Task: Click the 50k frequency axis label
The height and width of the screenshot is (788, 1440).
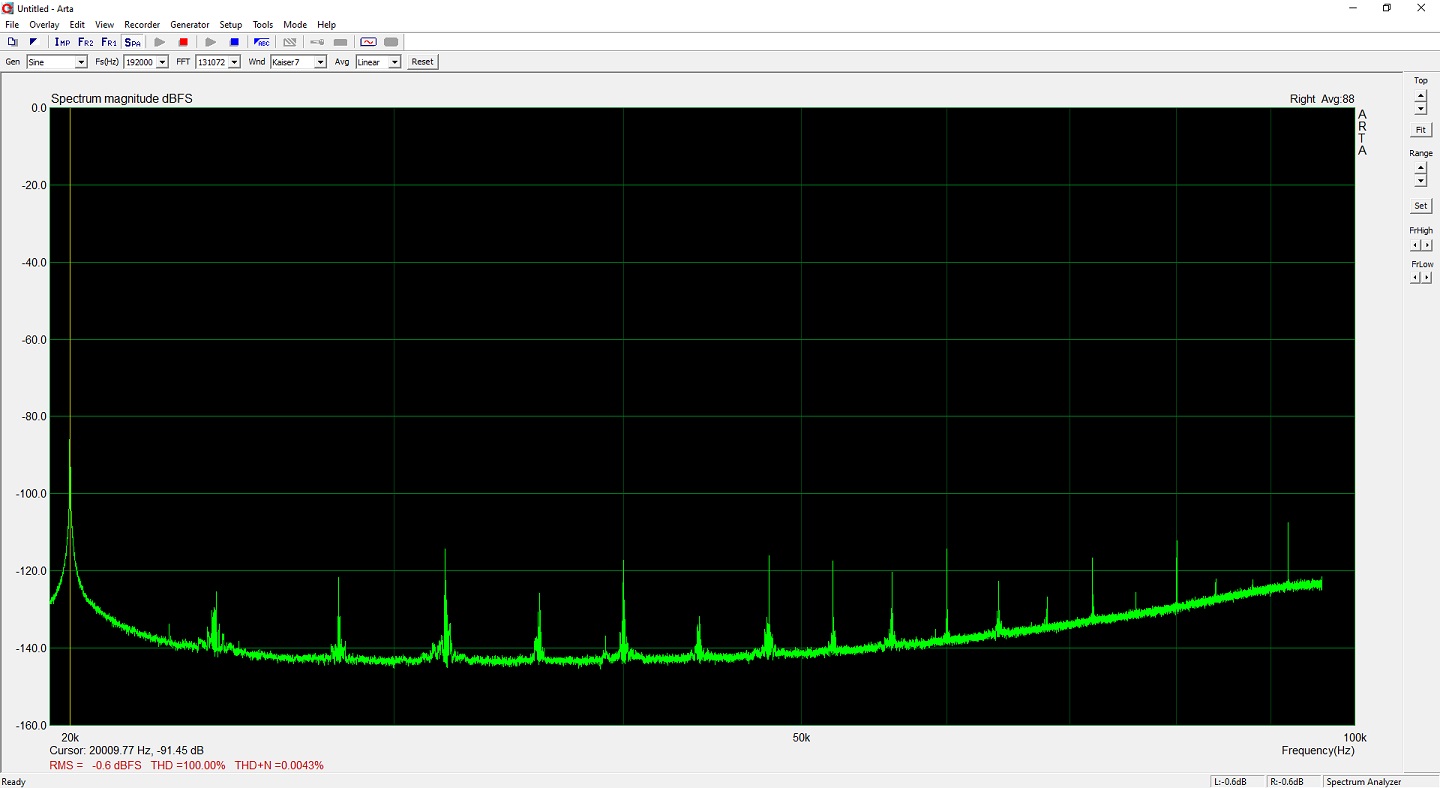Action: pyautogui.click(x=800, y=738)
